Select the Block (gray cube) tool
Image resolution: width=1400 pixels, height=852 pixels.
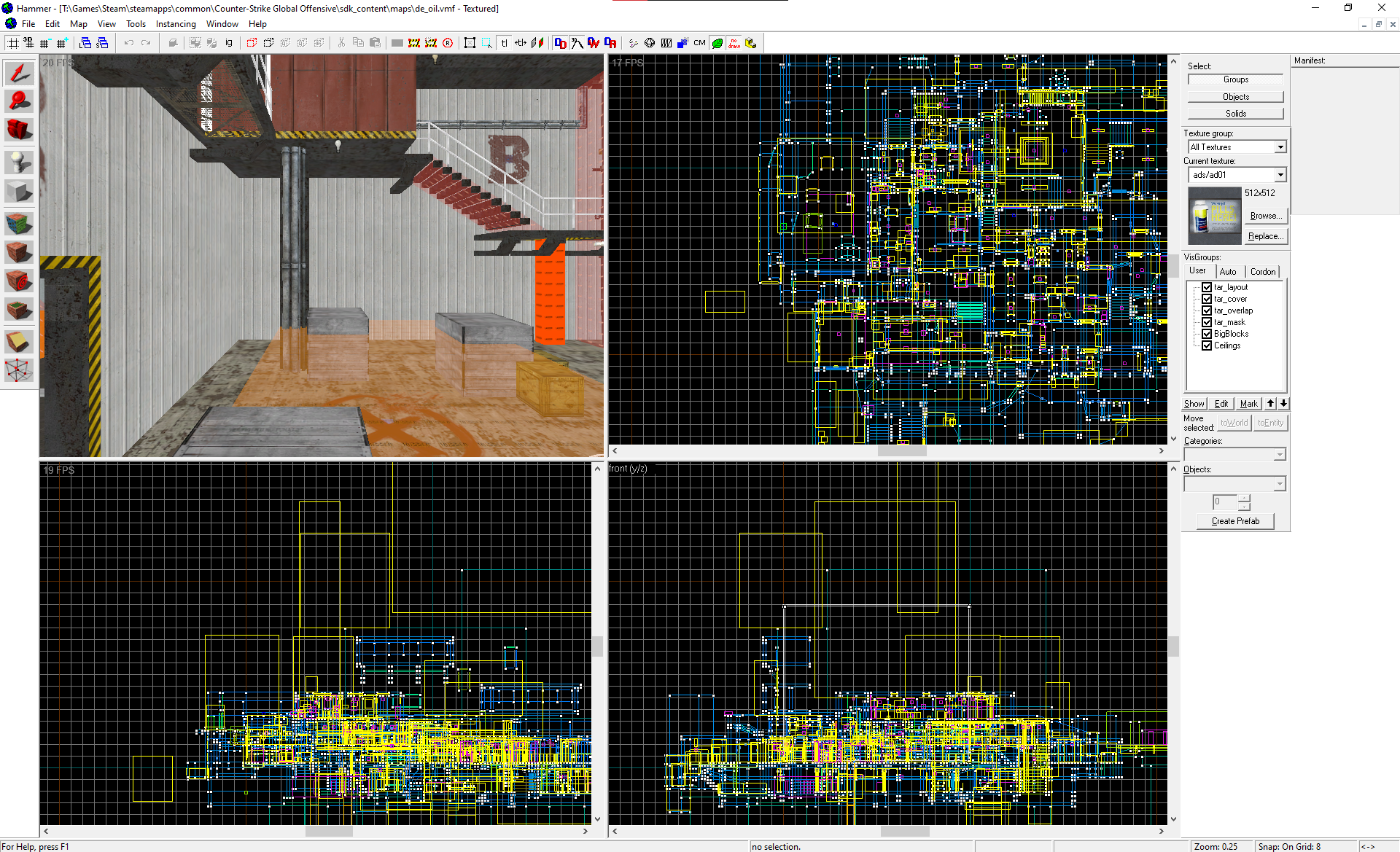click(x=19, y=191)
